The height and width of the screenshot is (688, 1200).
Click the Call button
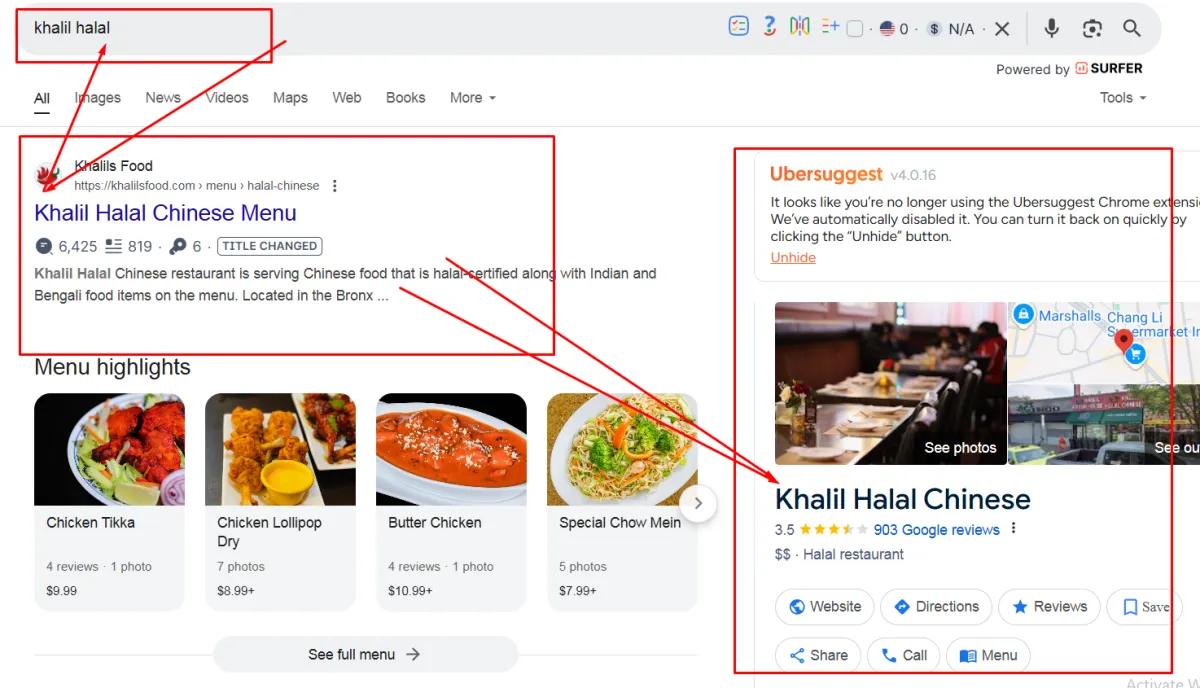[x=904, y=656]
